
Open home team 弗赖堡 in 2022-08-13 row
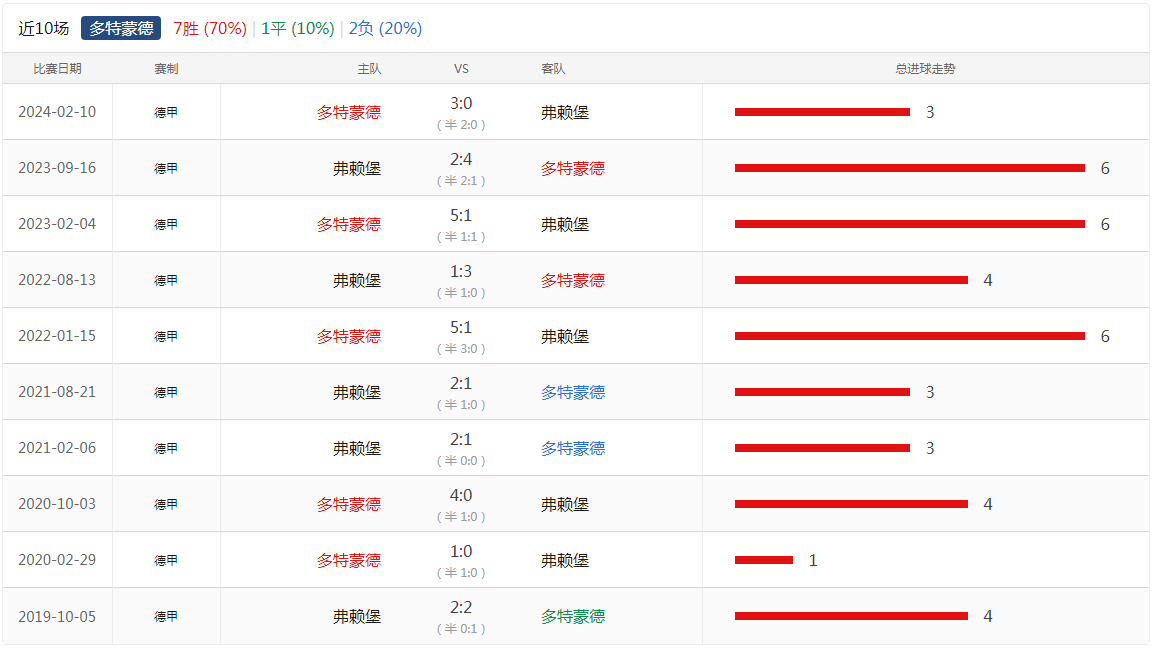click(357, 281)
